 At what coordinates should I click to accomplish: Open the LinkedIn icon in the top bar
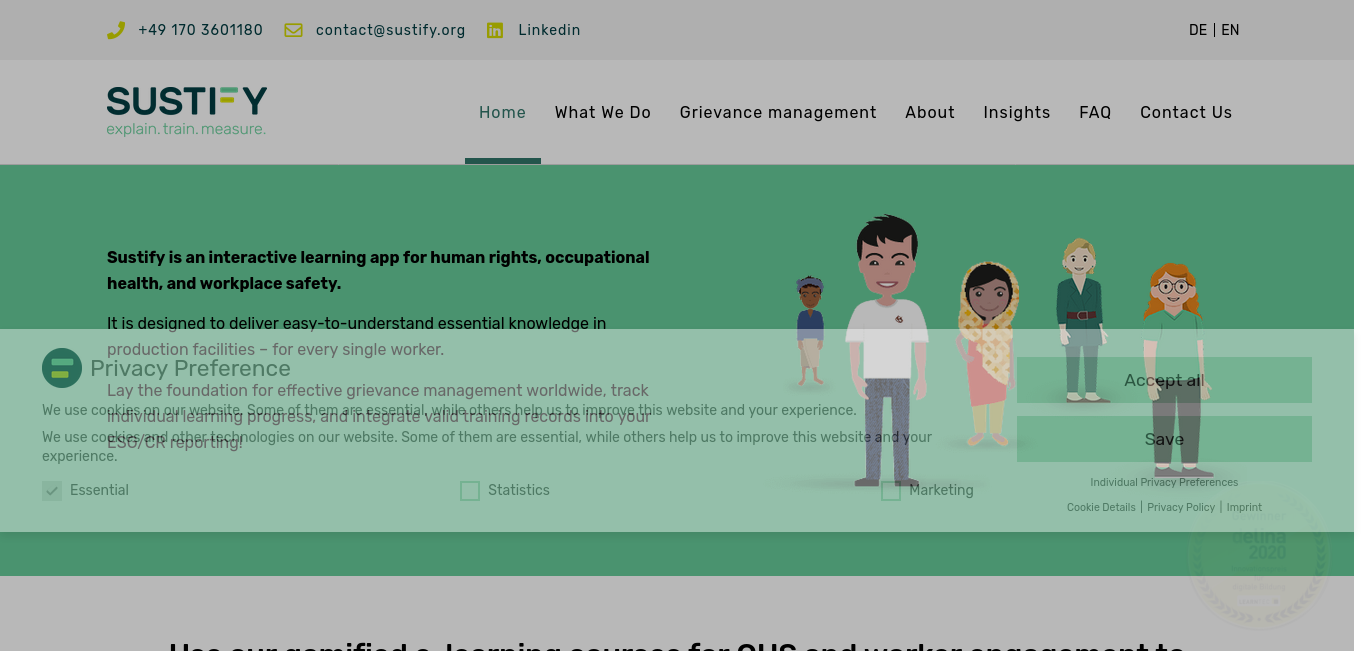pyautogui.click(x=495, y=30)
